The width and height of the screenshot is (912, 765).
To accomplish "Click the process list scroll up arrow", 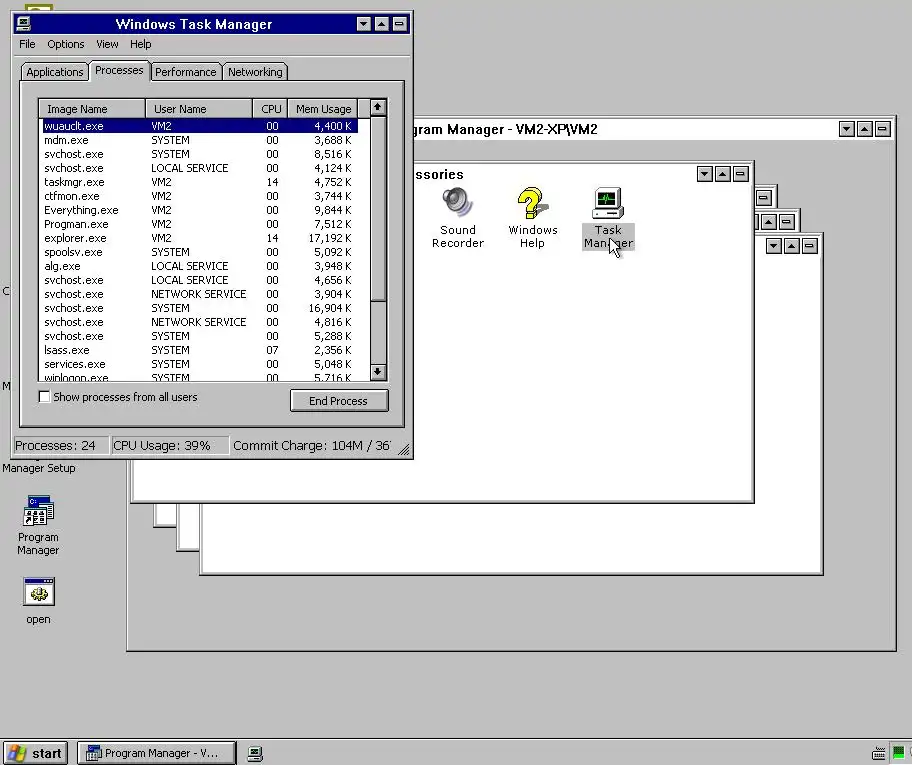I will click(378, 108).
